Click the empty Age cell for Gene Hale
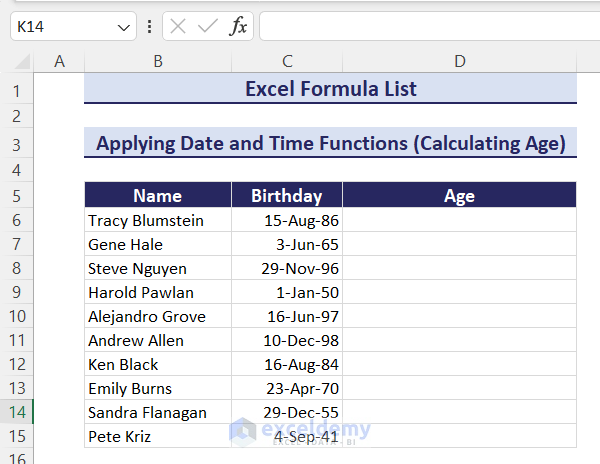The image size is (600, 464). 459,244
